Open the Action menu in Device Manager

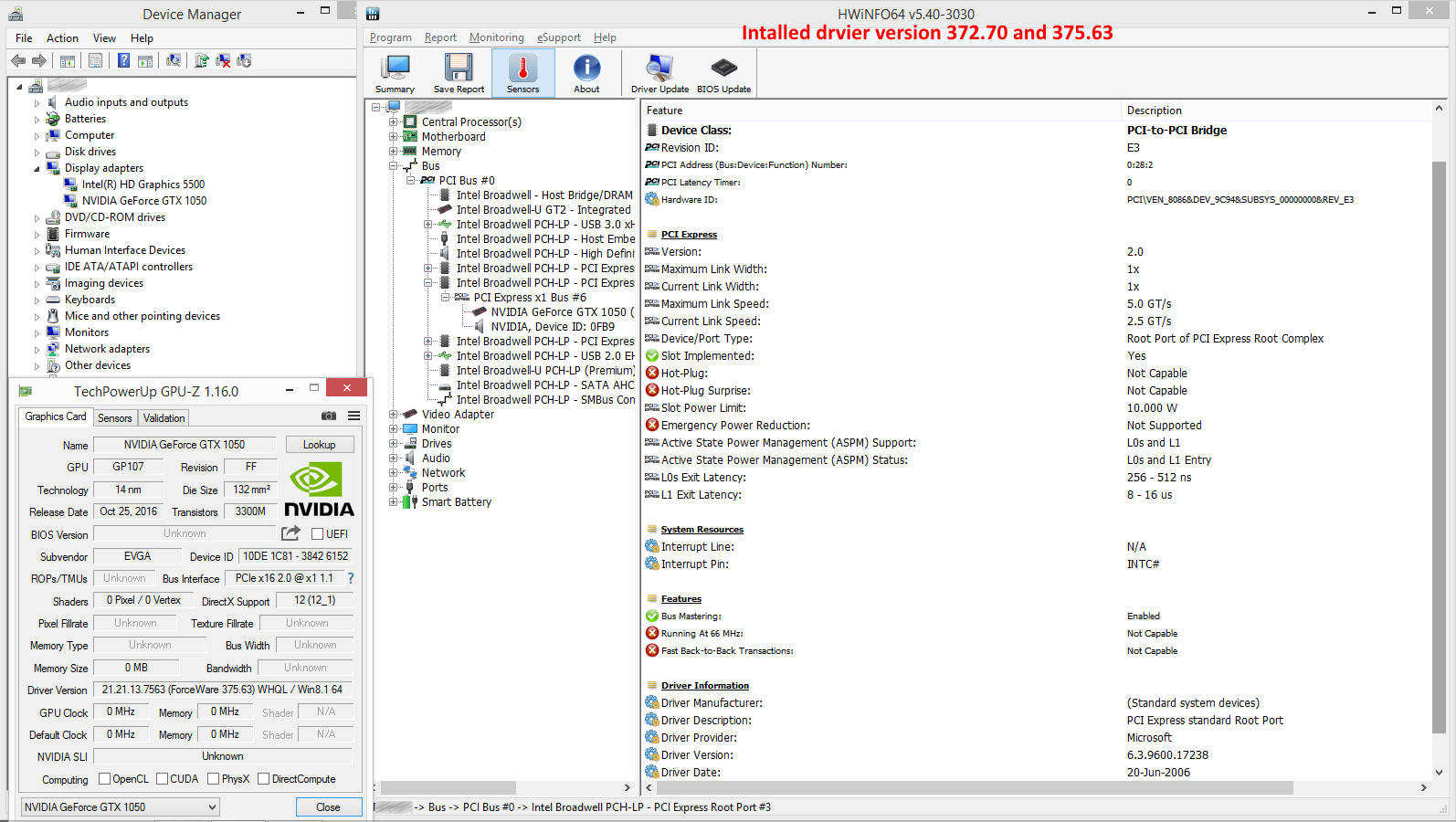(x=62, y=38)
